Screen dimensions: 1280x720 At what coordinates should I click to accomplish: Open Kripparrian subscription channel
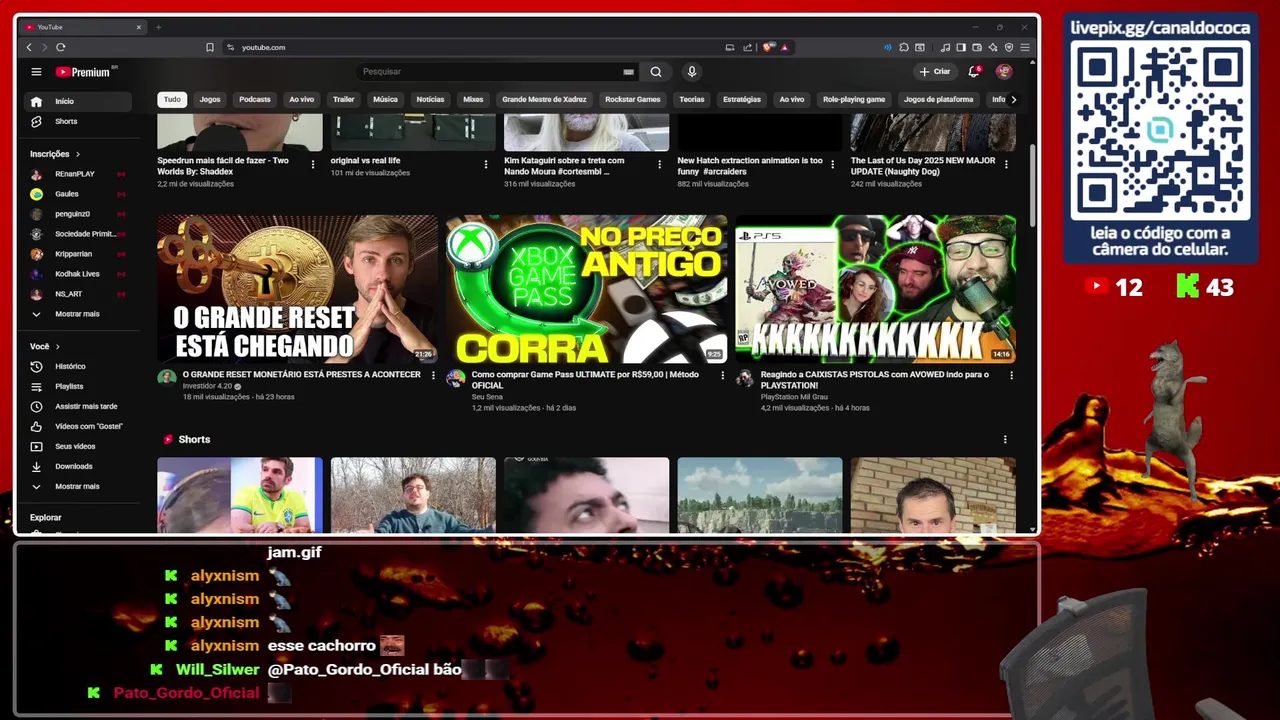coord(77,254)
